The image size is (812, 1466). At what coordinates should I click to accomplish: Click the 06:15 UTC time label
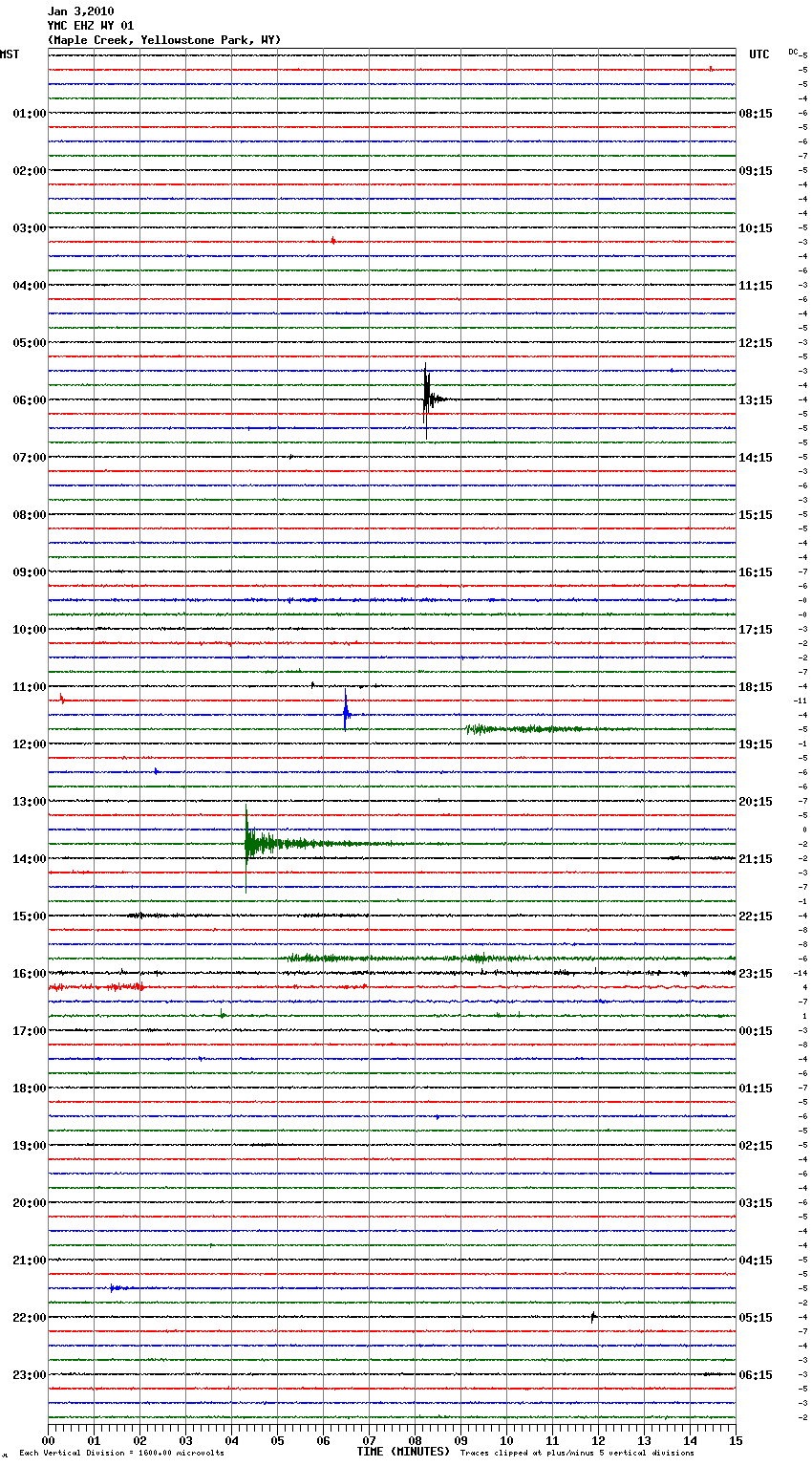click(x=755, y=1375)
